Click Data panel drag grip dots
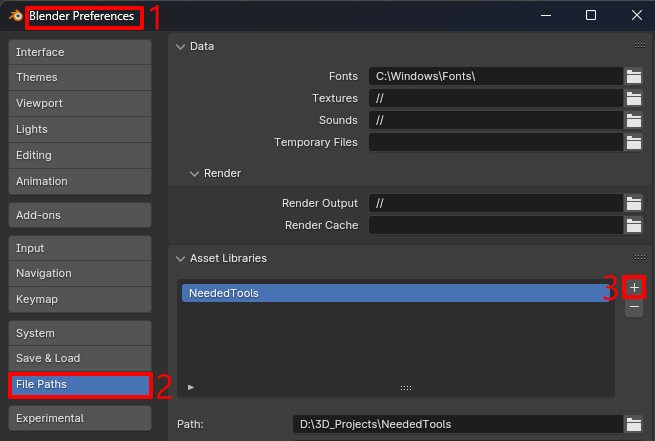The height and width of the screenshot is (441, 655). [640, 46]
